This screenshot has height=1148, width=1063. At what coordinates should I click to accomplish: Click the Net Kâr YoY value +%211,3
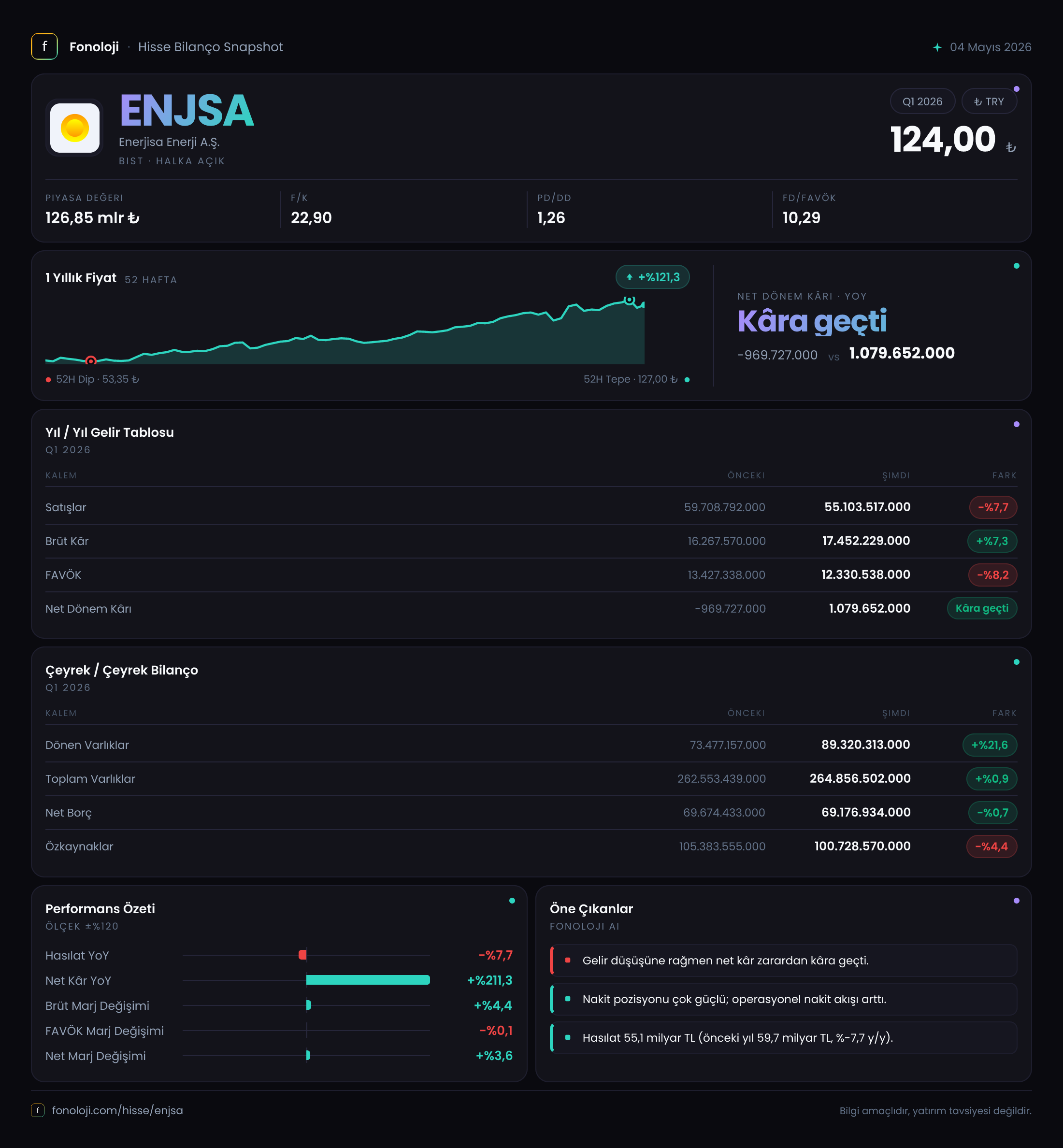[x=489, y=980]
